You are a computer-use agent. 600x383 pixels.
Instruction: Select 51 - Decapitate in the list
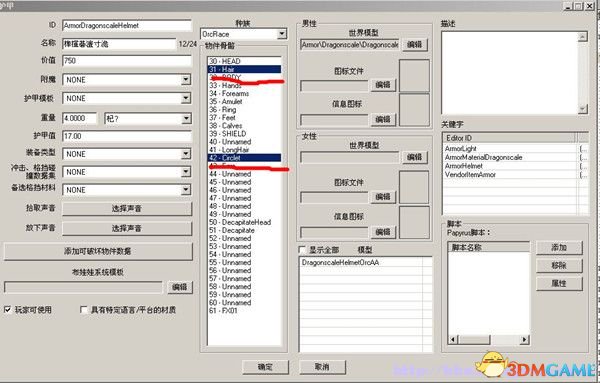point(245,230)
